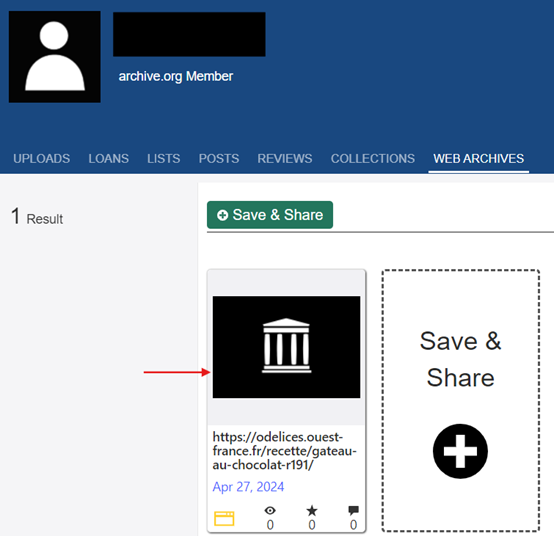Open the UPLOADS tab
Screen dimensions: 554x536
click(x=42, y=159)
